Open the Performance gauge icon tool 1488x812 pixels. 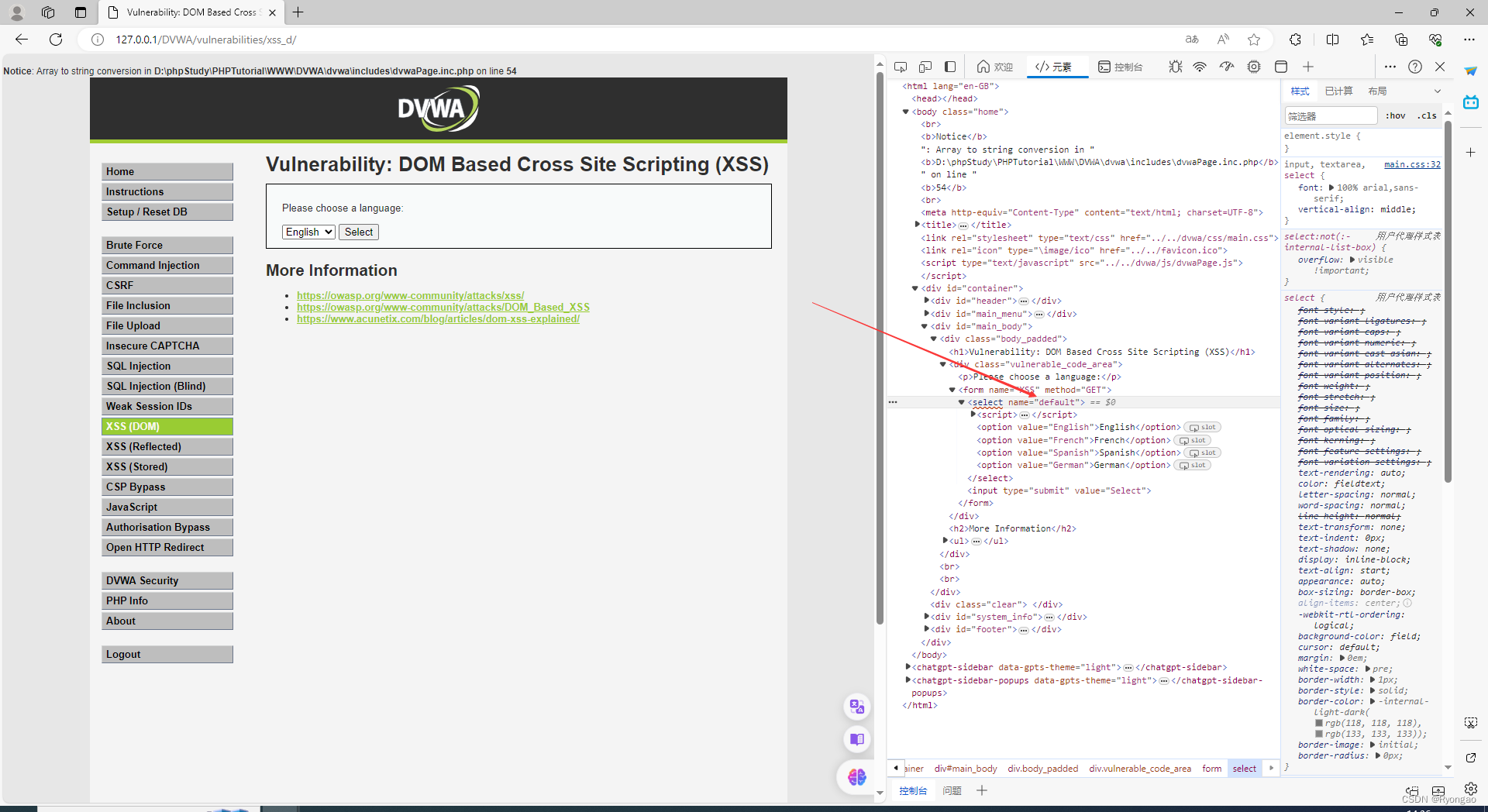tap(1226, 67)
